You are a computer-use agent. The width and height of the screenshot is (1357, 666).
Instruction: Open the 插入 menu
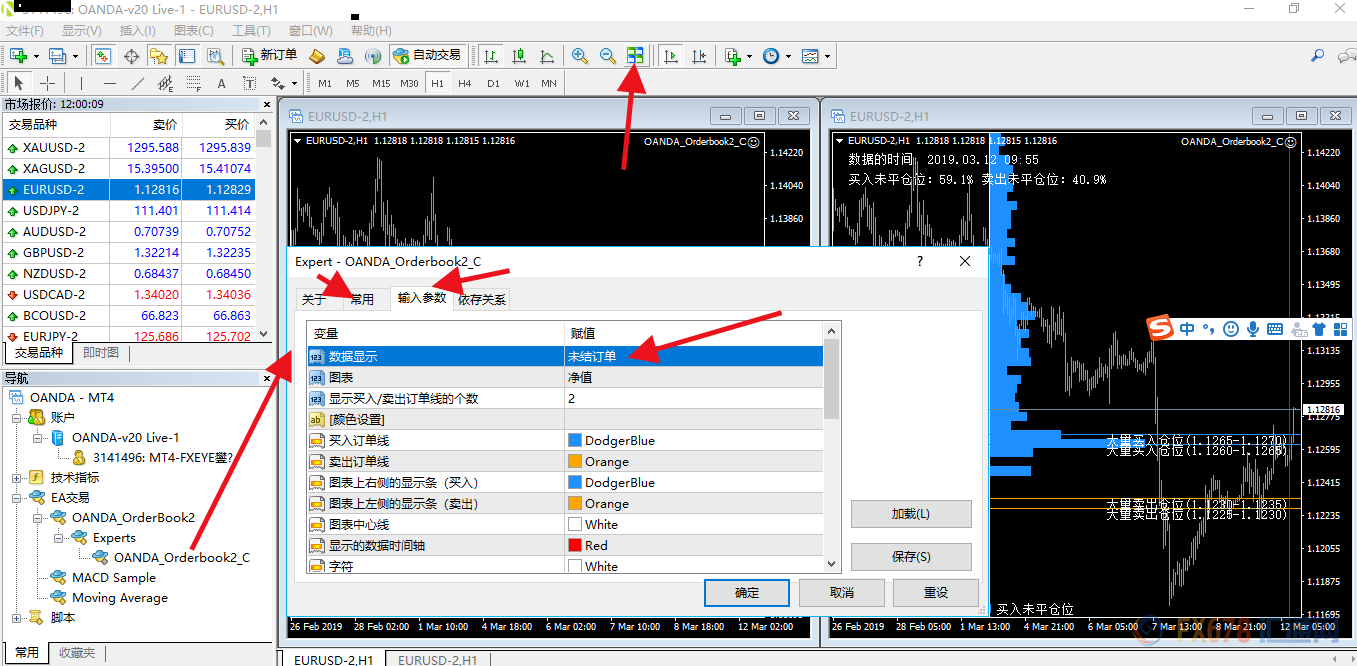[x=137, y=31]
